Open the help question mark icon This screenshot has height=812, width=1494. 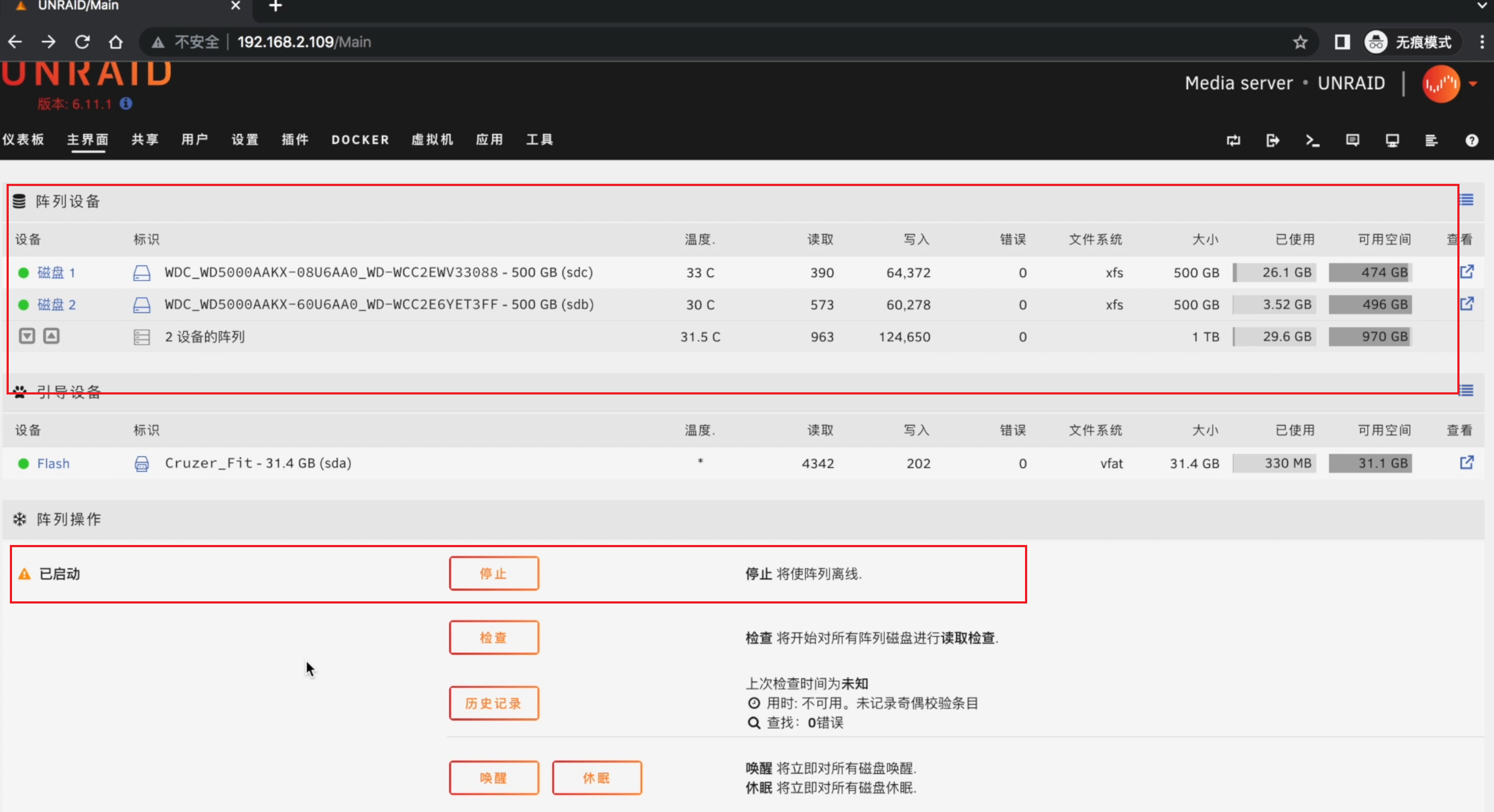click(x=1472, y=141)
